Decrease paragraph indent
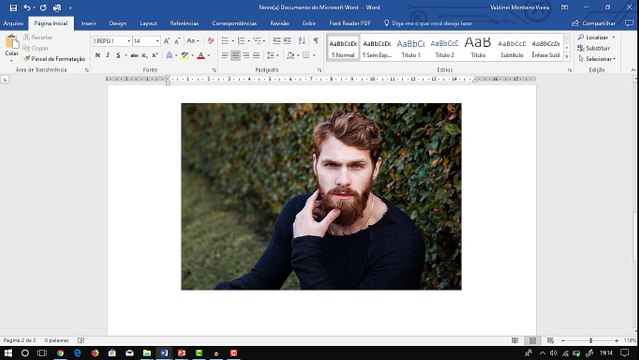Screen dimensions: 639x360 coord(276,40)
